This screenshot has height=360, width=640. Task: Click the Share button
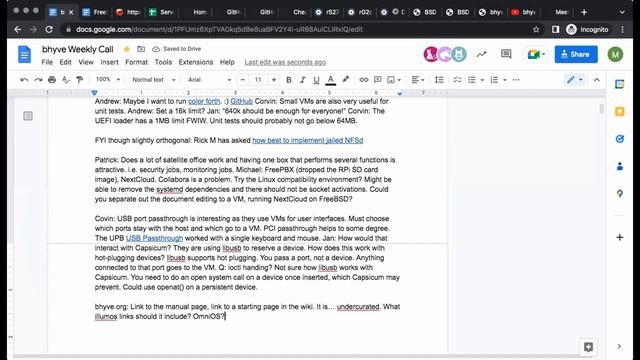(x=576, y=54)
